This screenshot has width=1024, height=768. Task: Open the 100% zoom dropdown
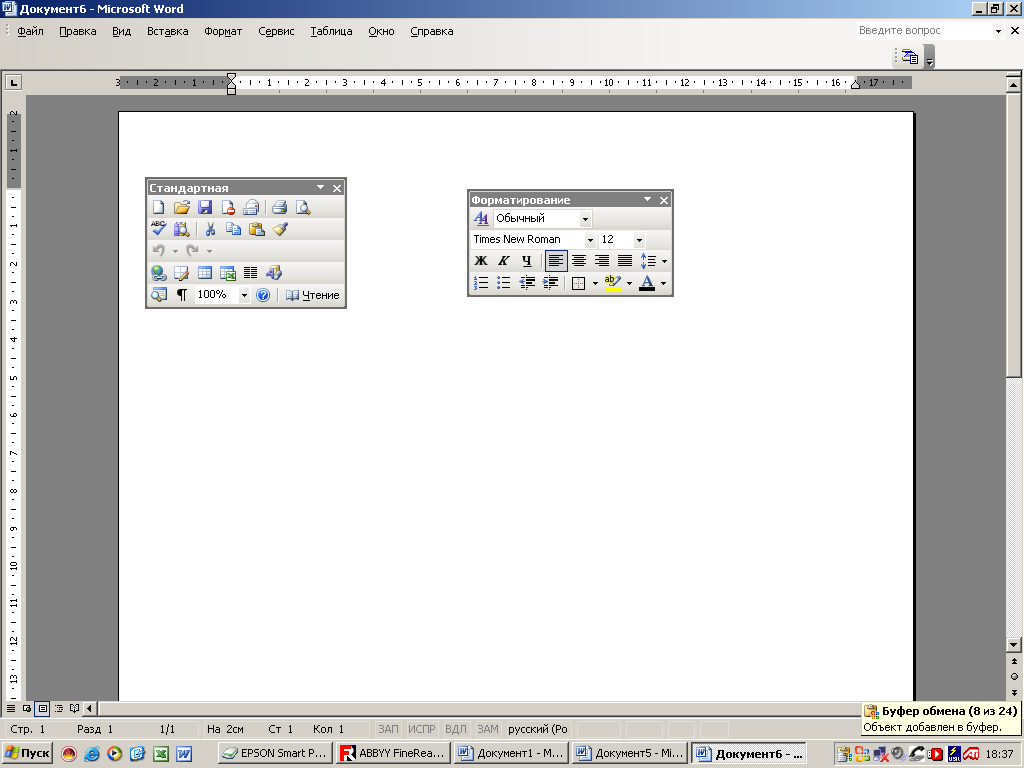(244, 295)
